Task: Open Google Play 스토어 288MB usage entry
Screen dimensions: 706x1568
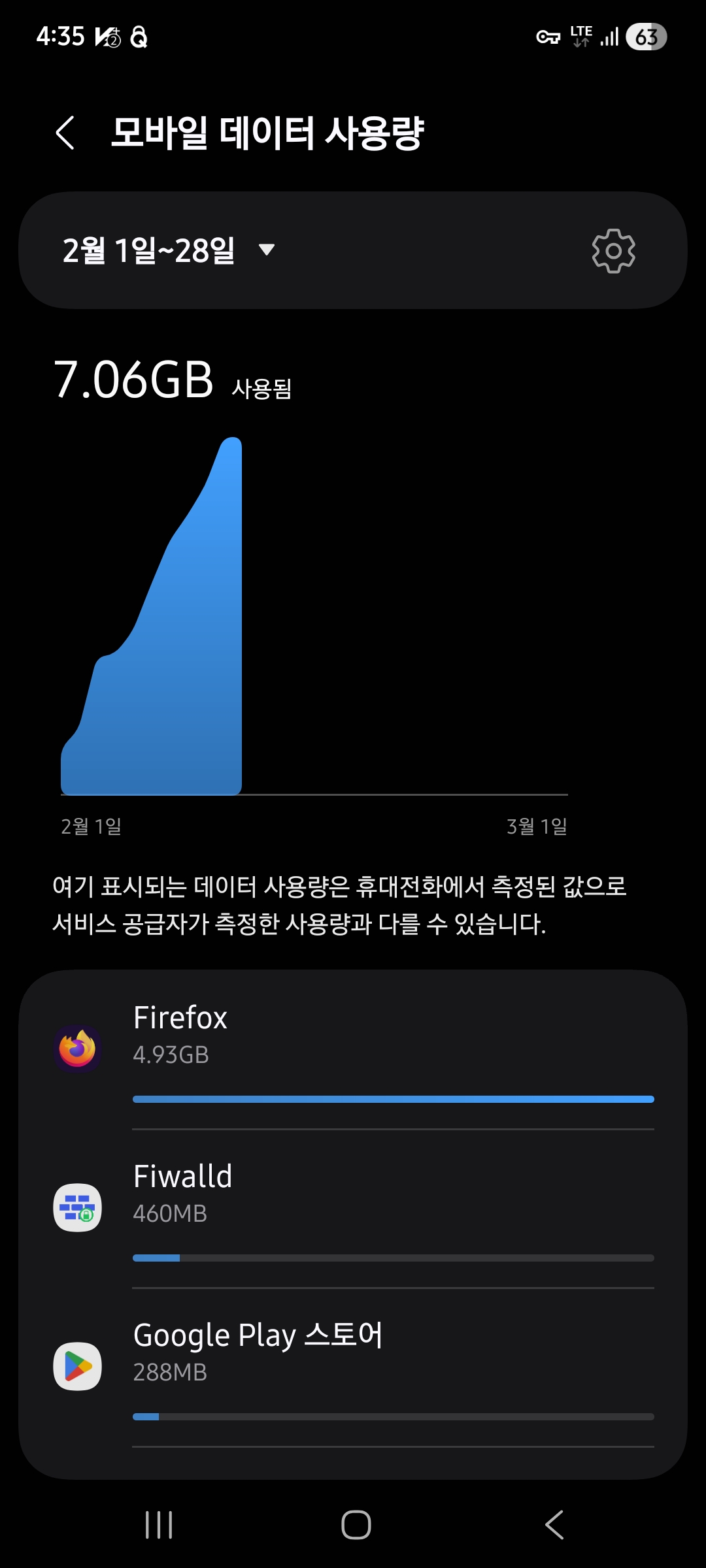Action: (x=353, y=1367)
